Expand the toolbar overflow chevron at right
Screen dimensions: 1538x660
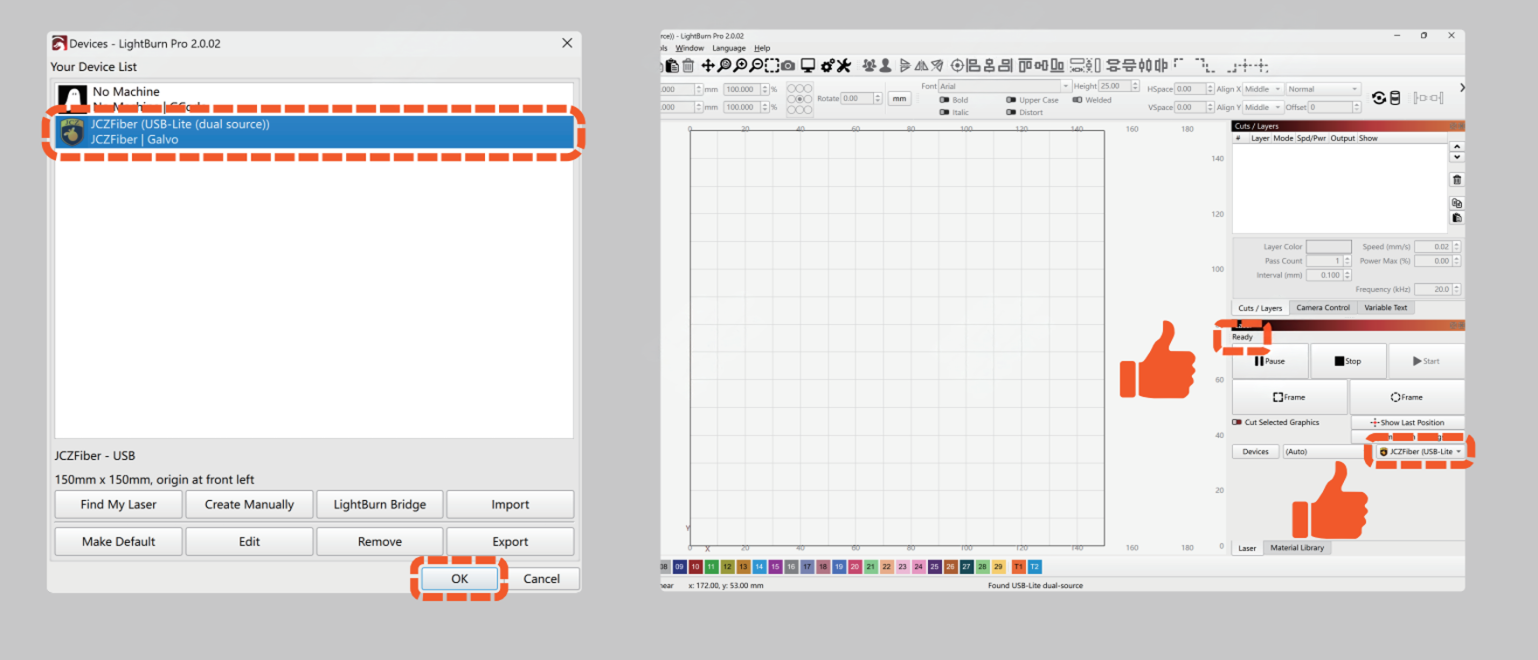pos(1462,88)
